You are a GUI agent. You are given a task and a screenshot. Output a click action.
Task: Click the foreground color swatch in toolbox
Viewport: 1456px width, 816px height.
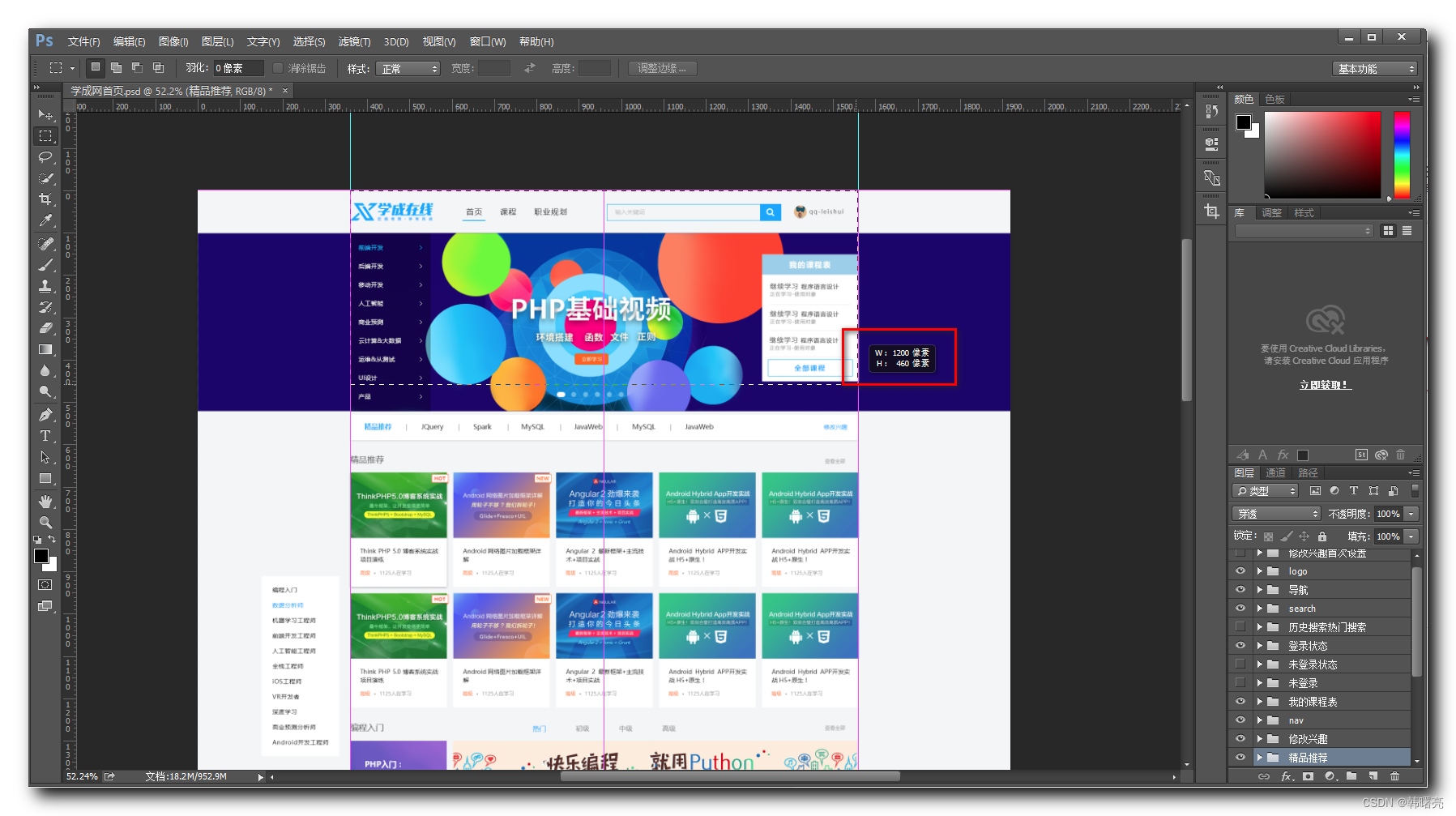41,556
